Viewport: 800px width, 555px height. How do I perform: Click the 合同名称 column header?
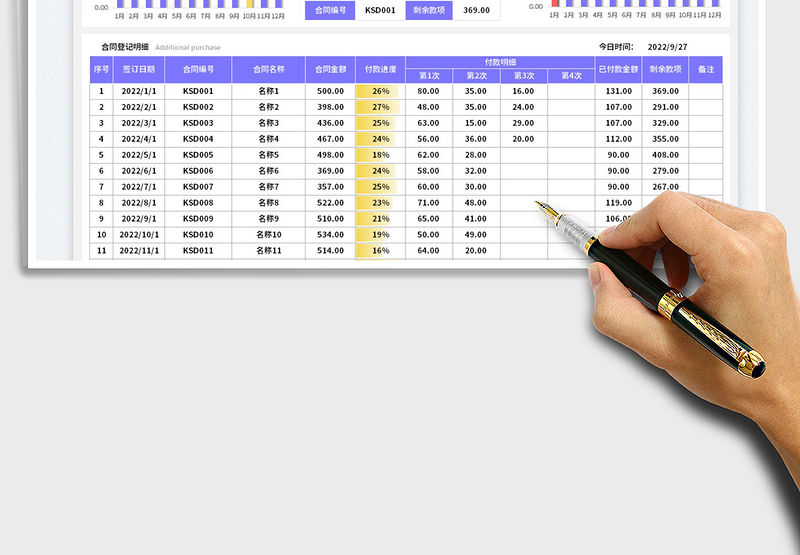click(x=269, y=69)
